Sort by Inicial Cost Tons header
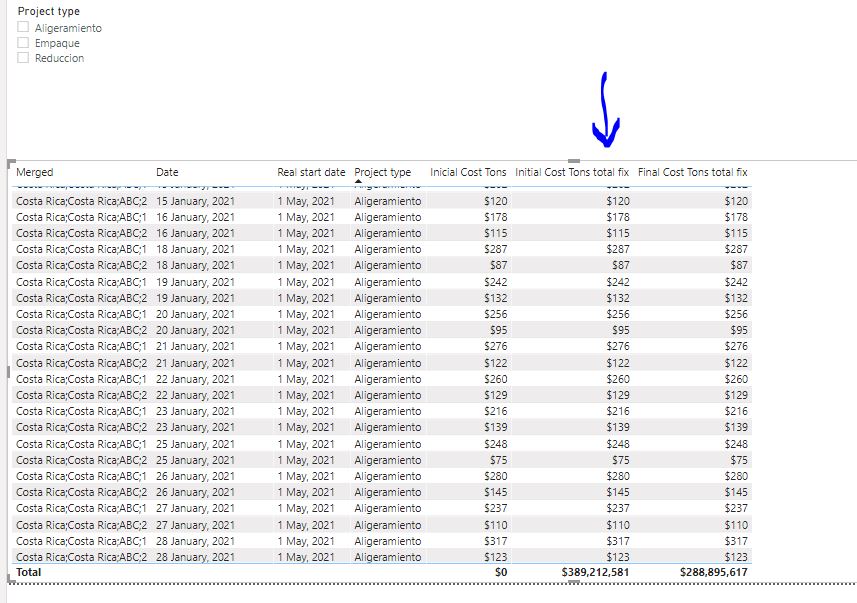 coord(468,172)
